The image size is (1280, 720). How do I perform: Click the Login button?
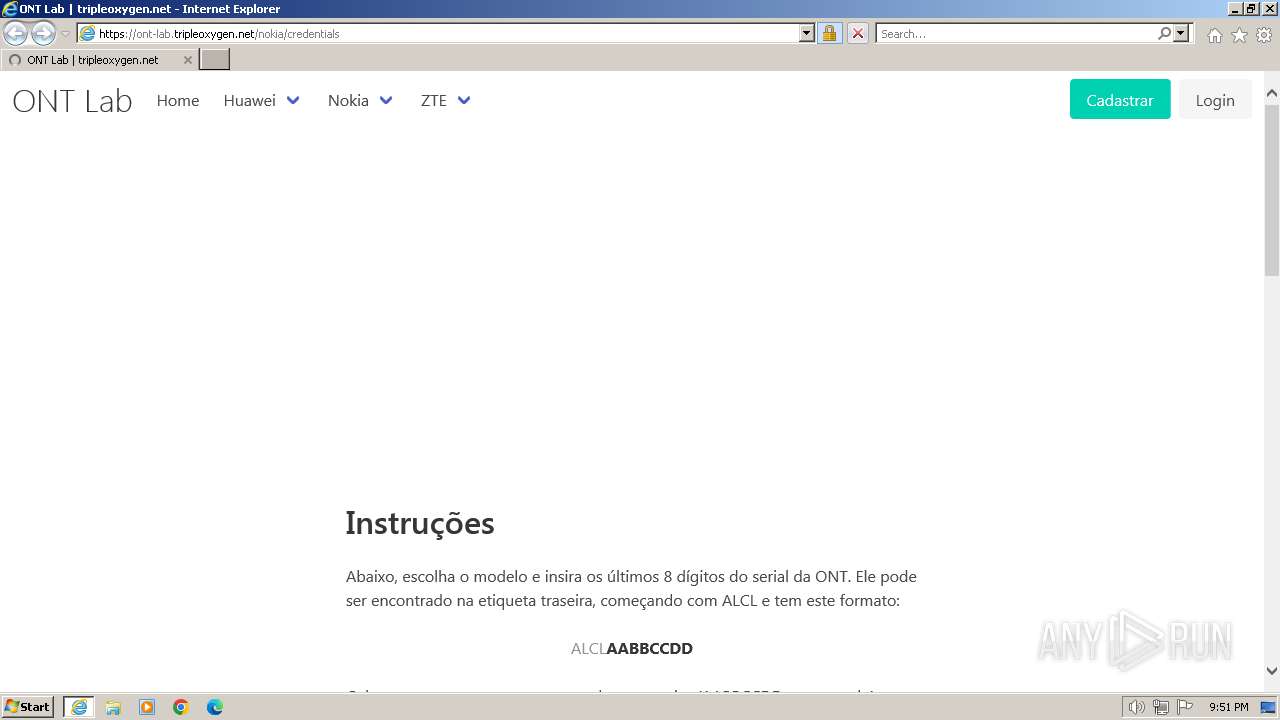click(x=1215, y=100)
